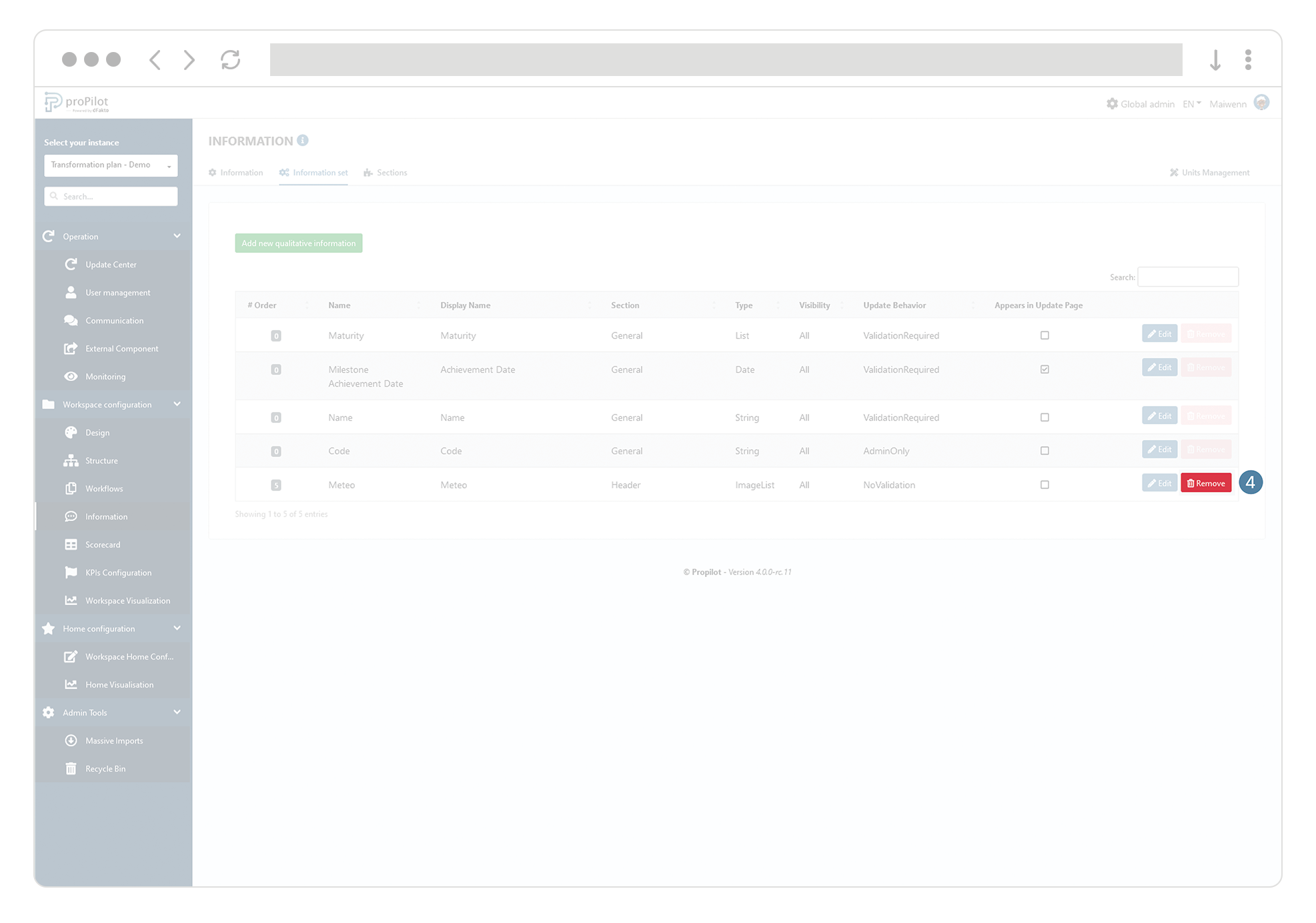Image resolution: width=1316 pixels, height=923 pixels.
Task: Sort table by the Section column header
Action: click(625, 305)
